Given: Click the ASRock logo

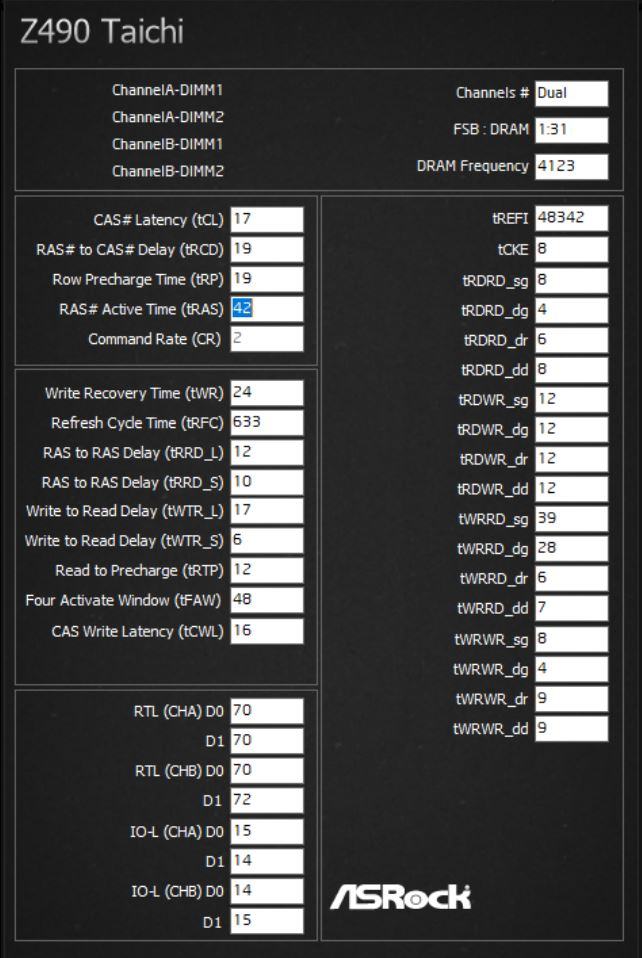Looking at the screenshot, I should [x=401, y=897].
